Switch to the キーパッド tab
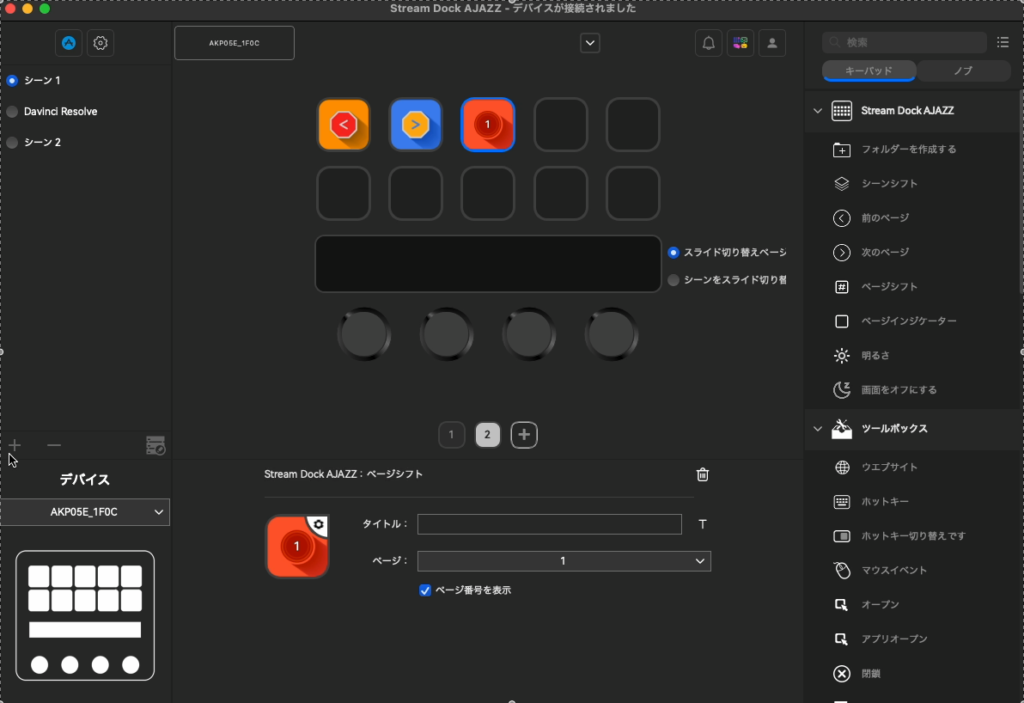Image resolution: width=1024 pixels, height=703 pixels. [x=868, y=71]
